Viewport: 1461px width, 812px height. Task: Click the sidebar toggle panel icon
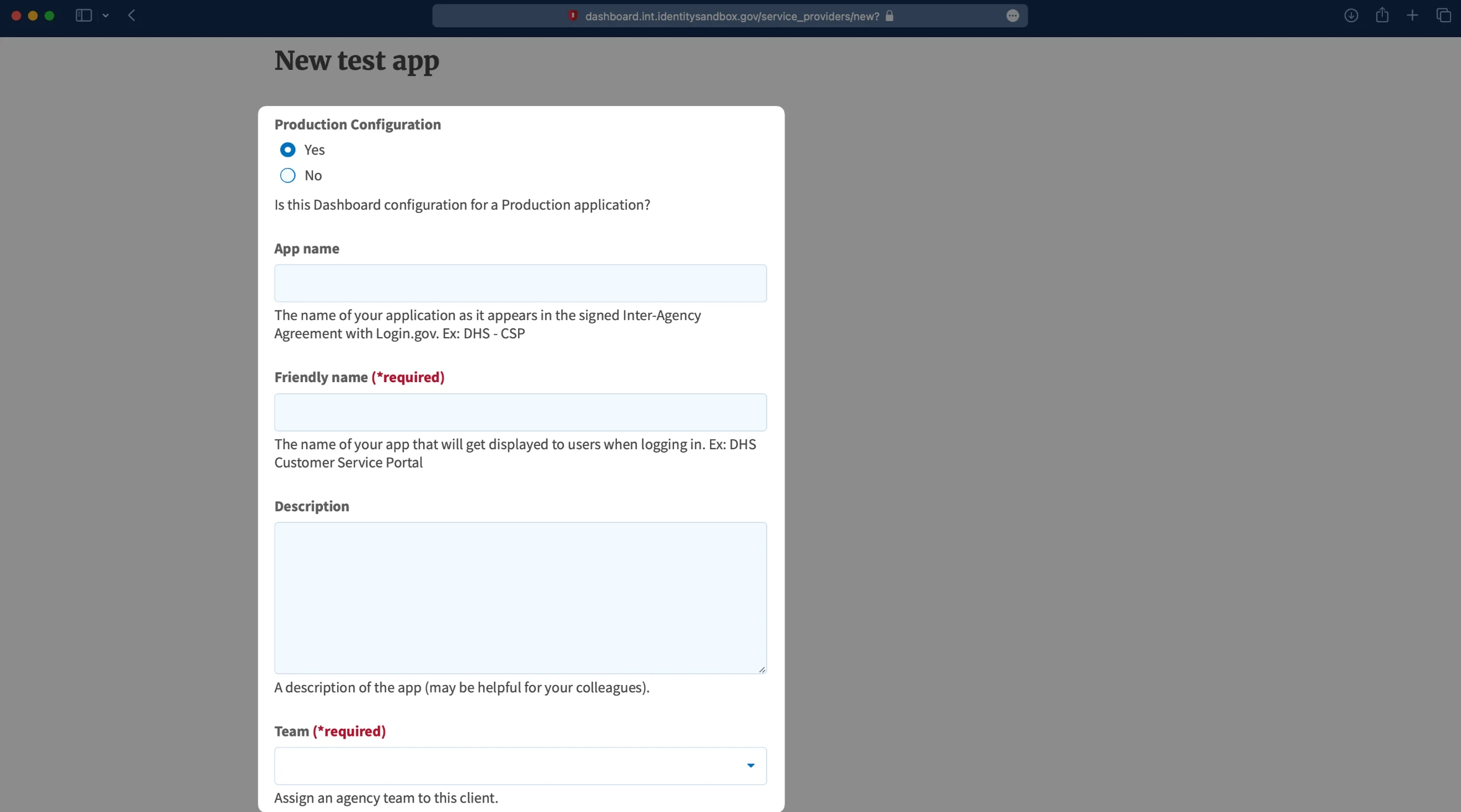(x=83, y=15)
